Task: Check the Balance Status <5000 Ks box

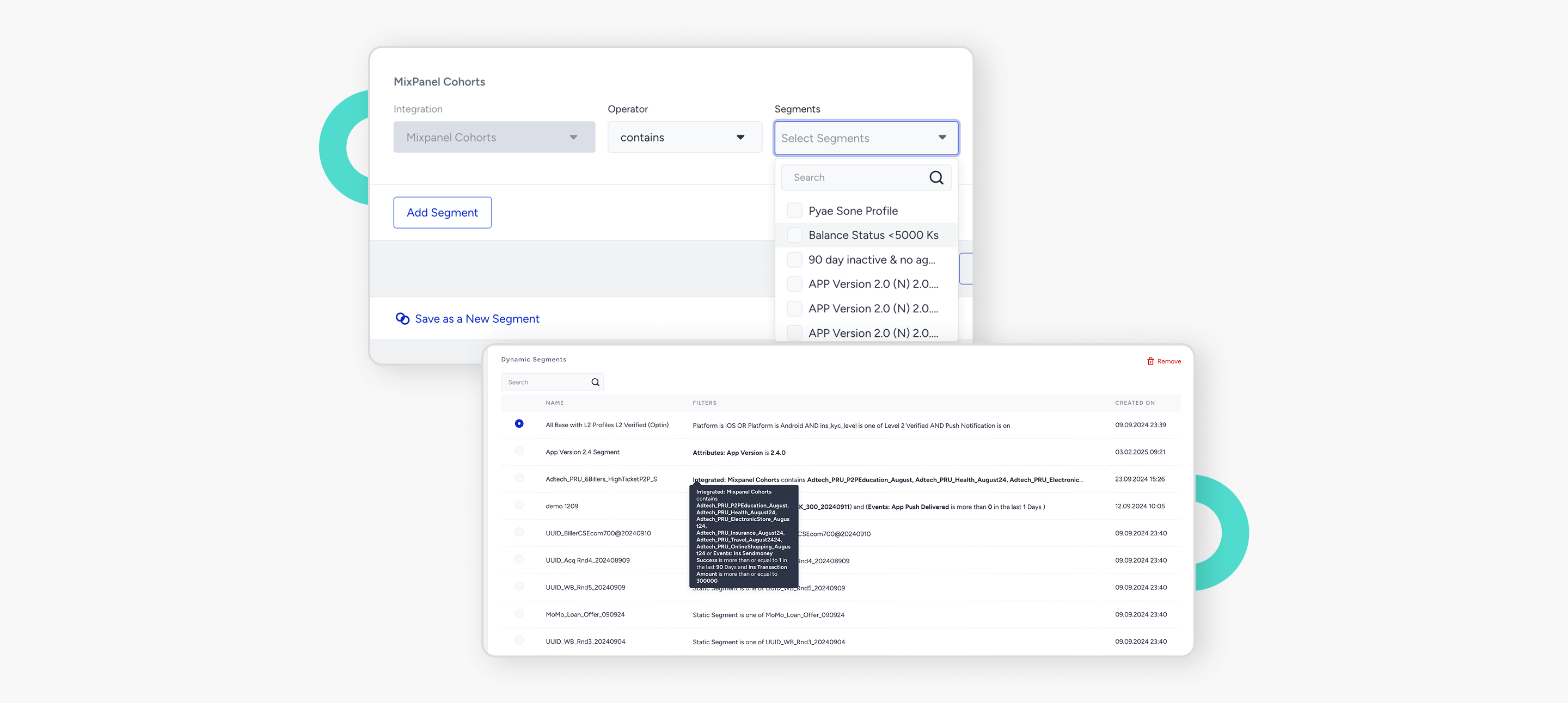Action: pyautogui.click(x=794, y=236)
